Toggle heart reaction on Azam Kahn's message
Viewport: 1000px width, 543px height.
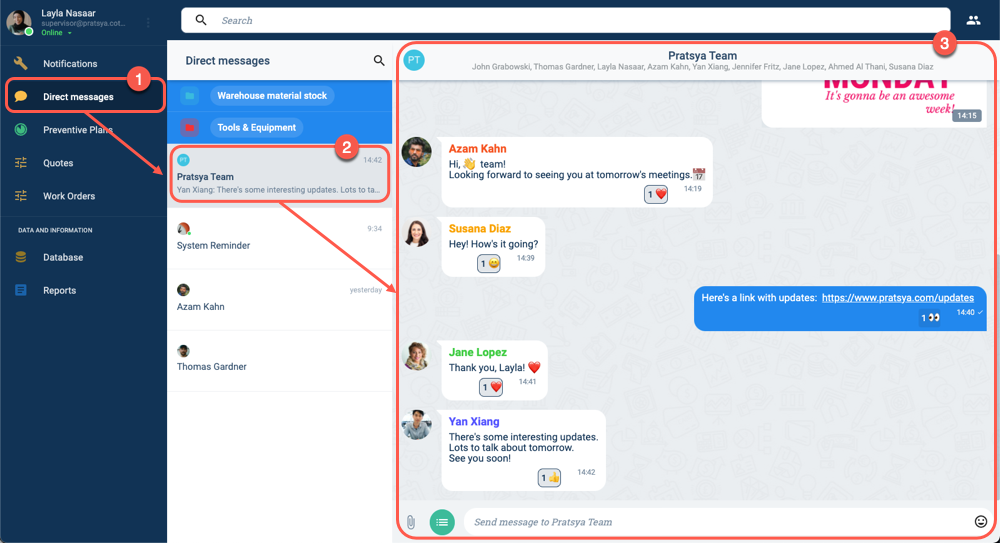click(x=656, y=194)
